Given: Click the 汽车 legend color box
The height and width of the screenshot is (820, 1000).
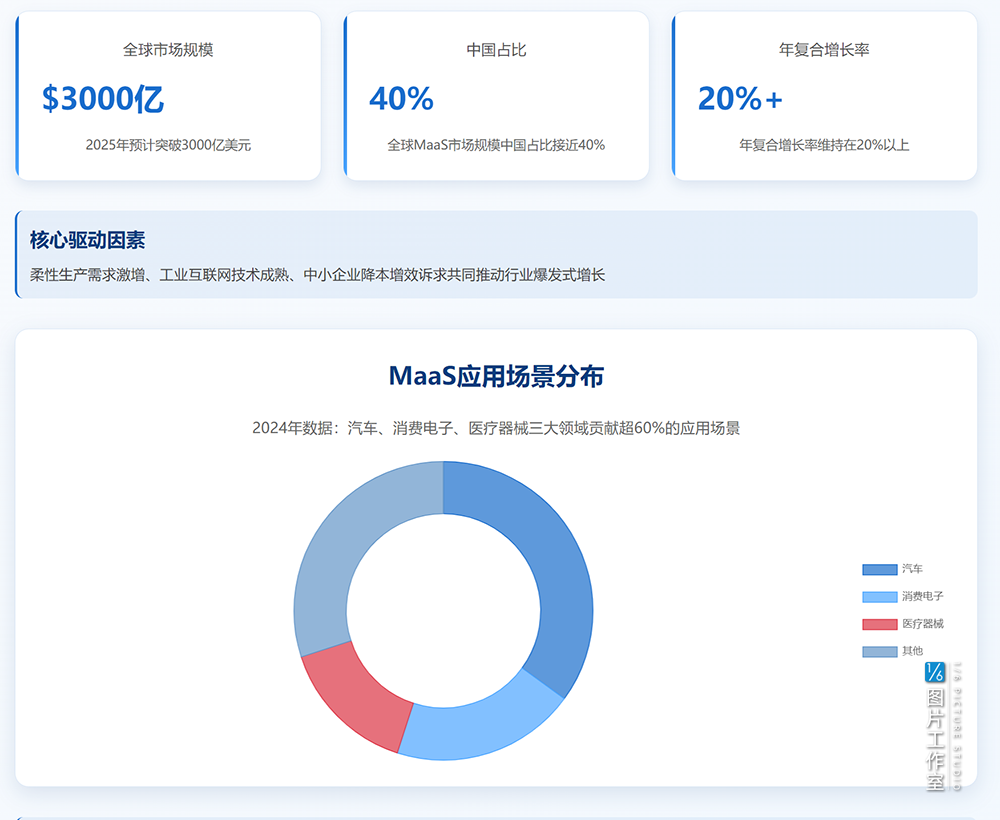Looking at the screenshot, I should coord(879,569).
